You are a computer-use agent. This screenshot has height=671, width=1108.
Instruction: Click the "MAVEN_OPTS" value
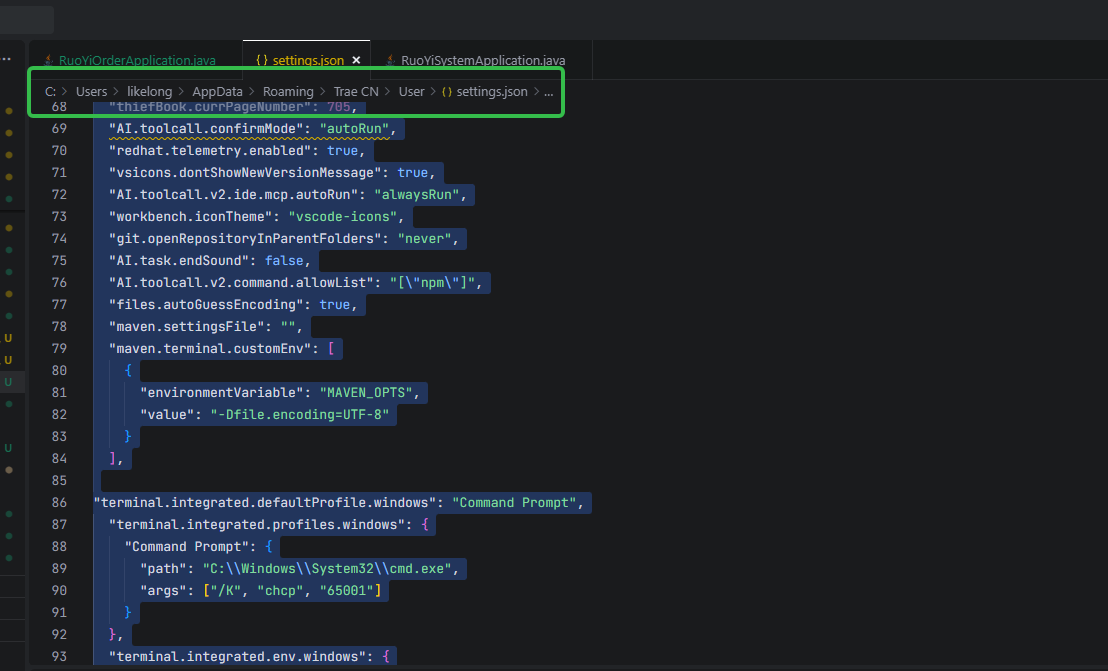[x=365, y=392]
